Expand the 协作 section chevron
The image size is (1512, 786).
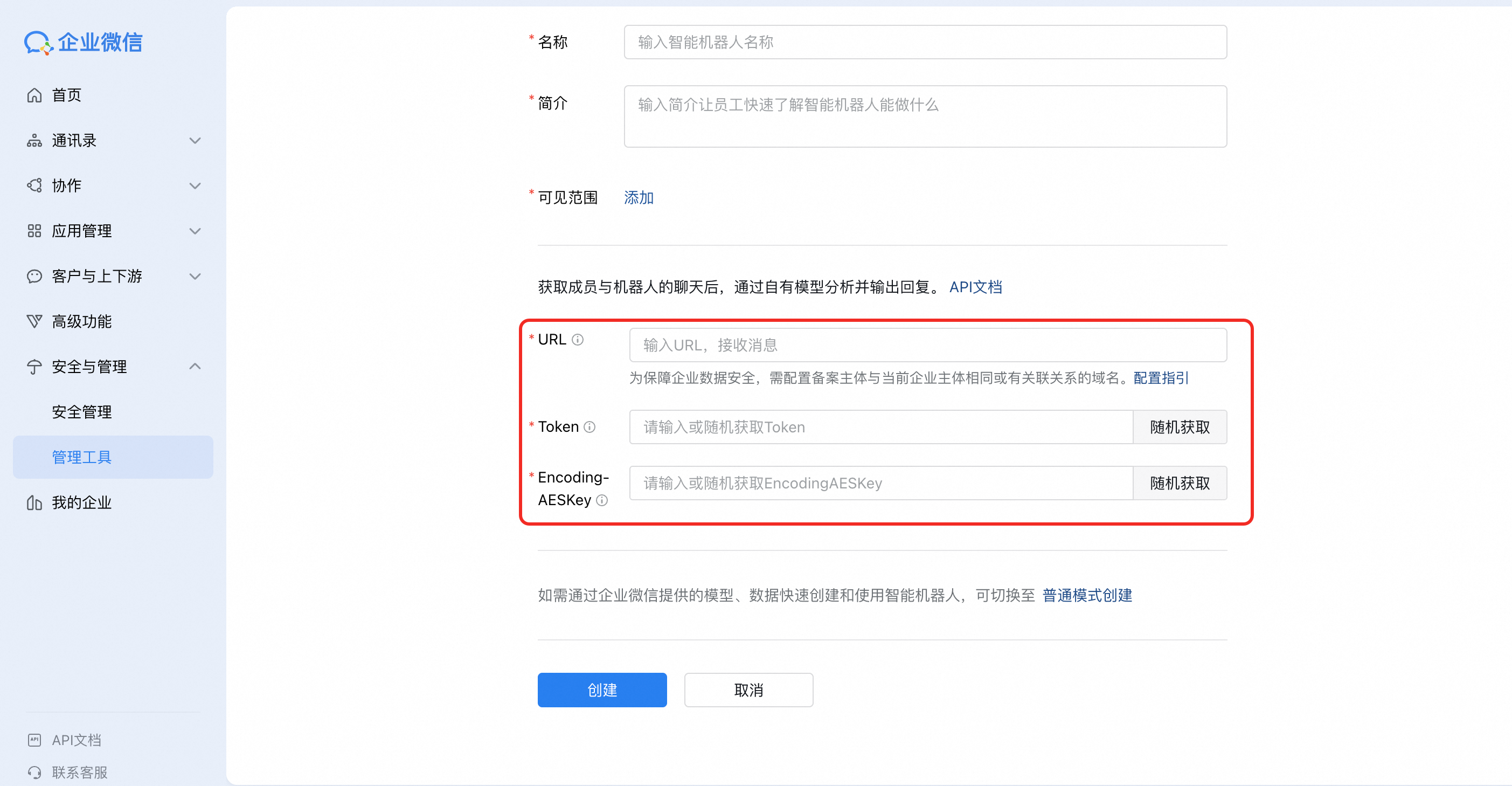tap(195, 185)
